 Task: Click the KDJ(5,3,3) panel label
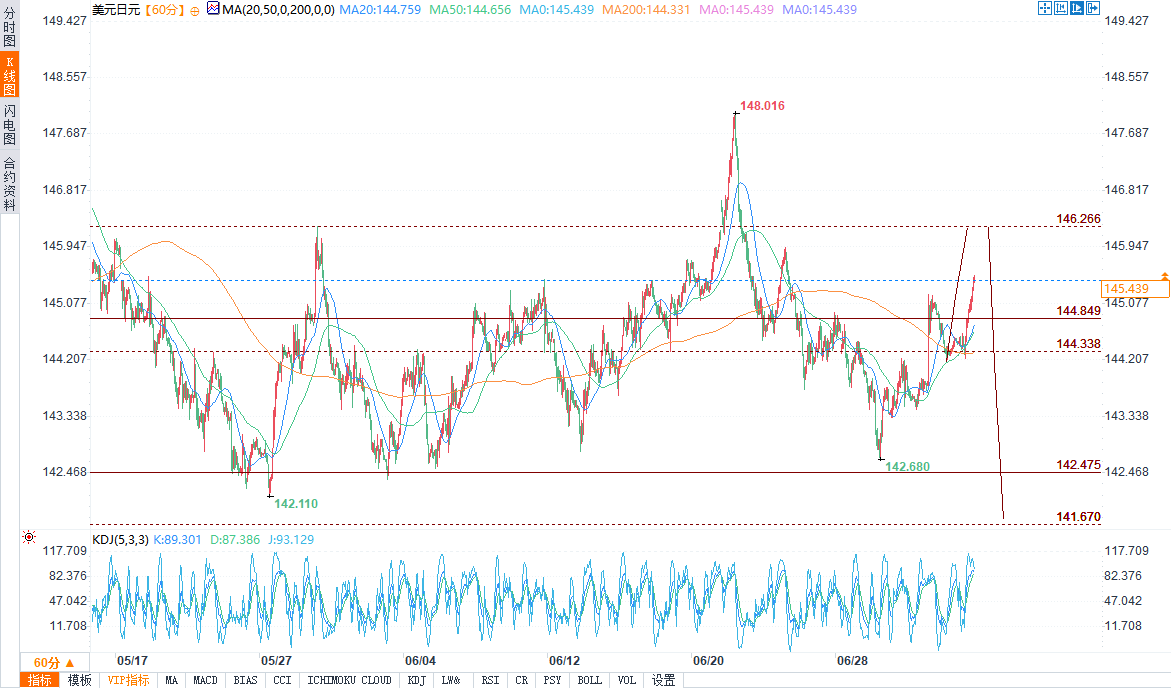tap(120, 539)
